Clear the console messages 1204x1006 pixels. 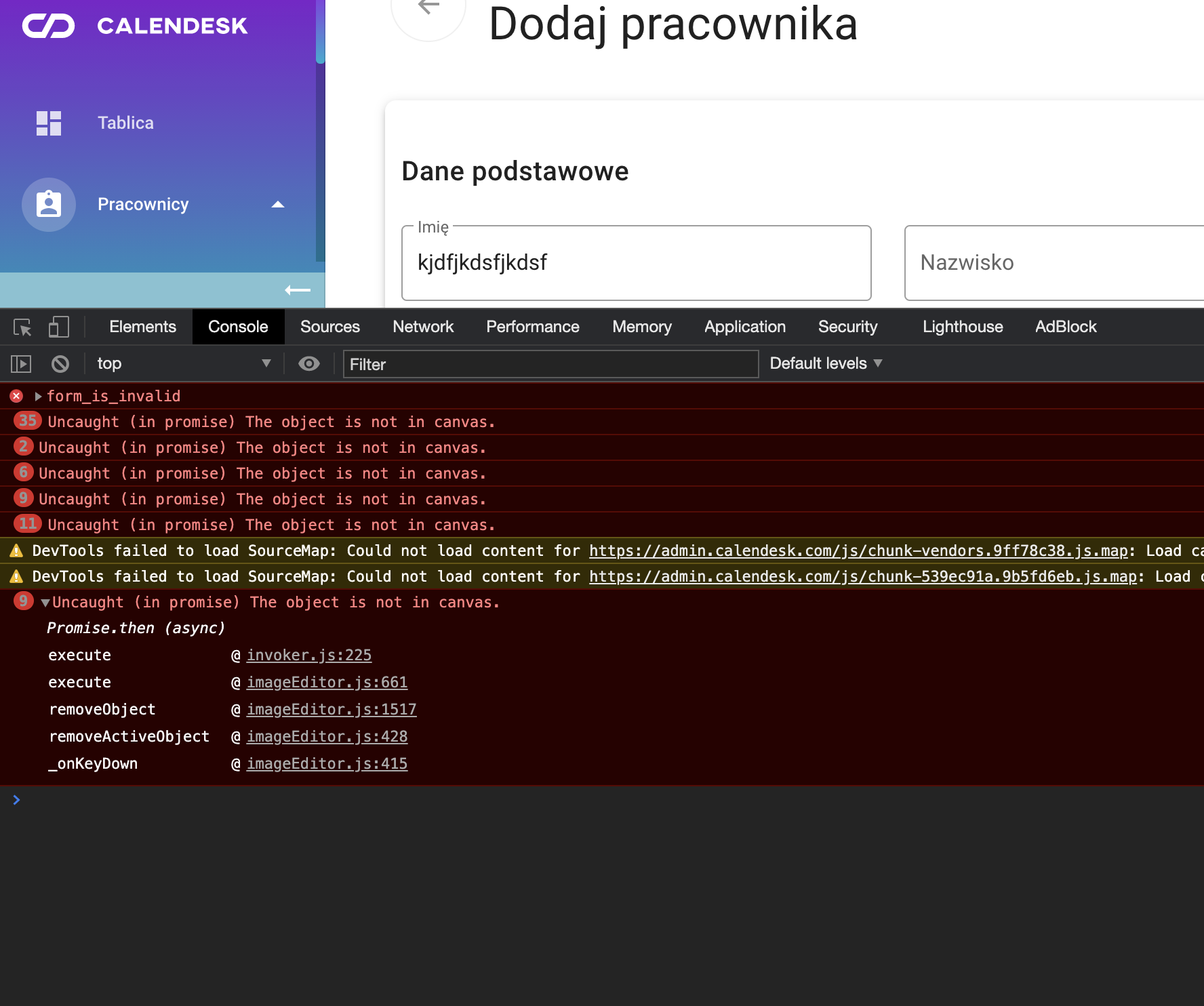pos(60,363)
